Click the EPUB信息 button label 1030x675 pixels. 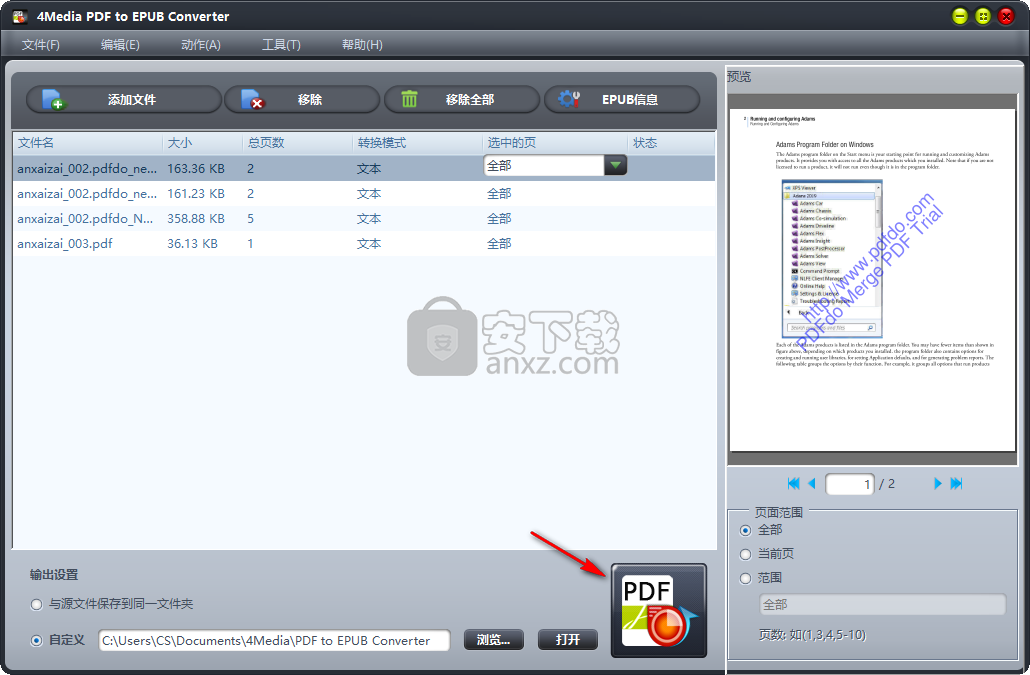tap(630, 100)
